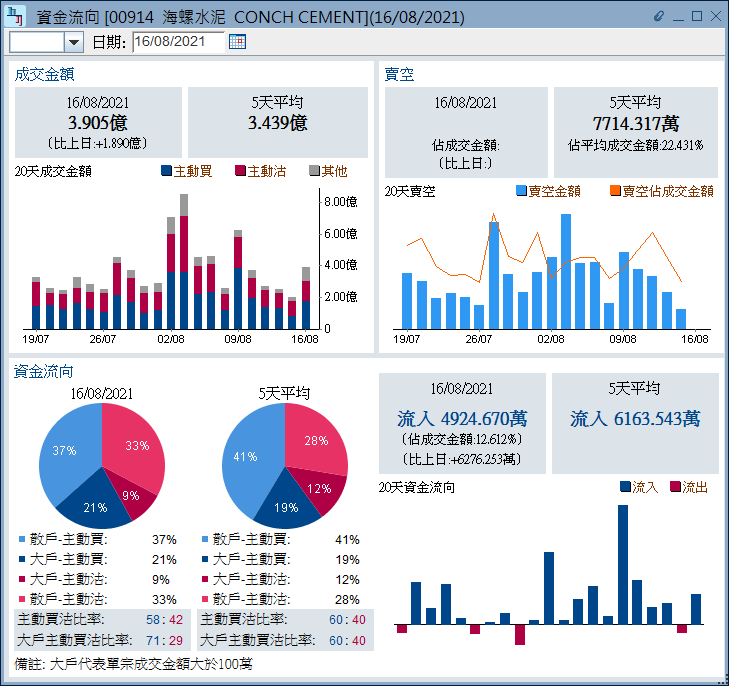Click the 成交金額 section heading

point(44,74)
